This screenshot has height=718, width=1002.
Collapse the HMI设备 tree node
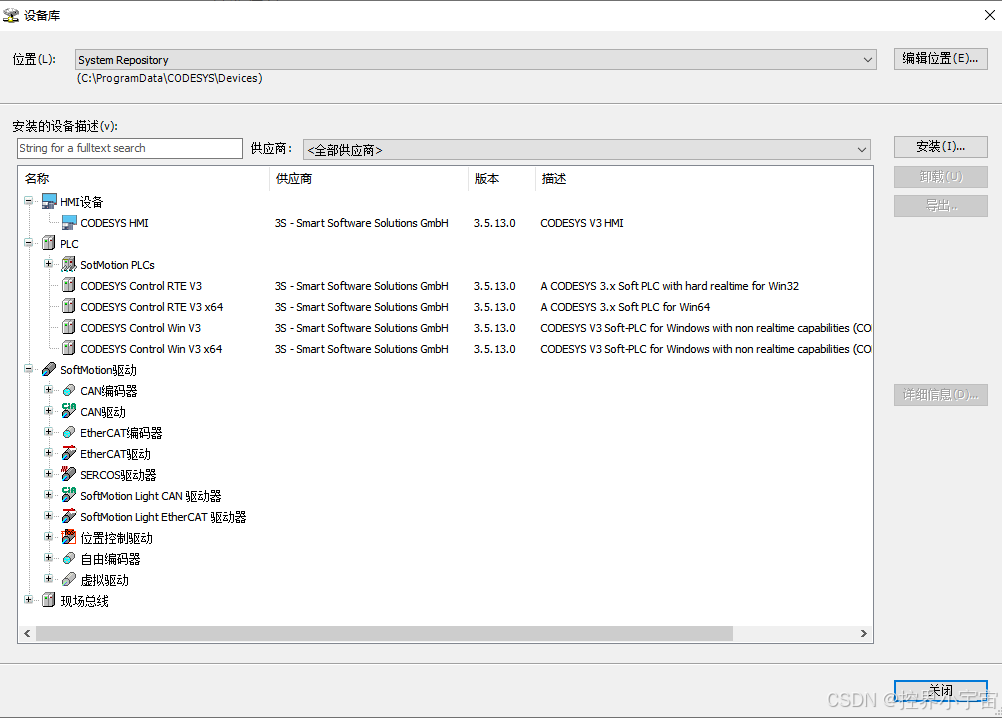28,201
